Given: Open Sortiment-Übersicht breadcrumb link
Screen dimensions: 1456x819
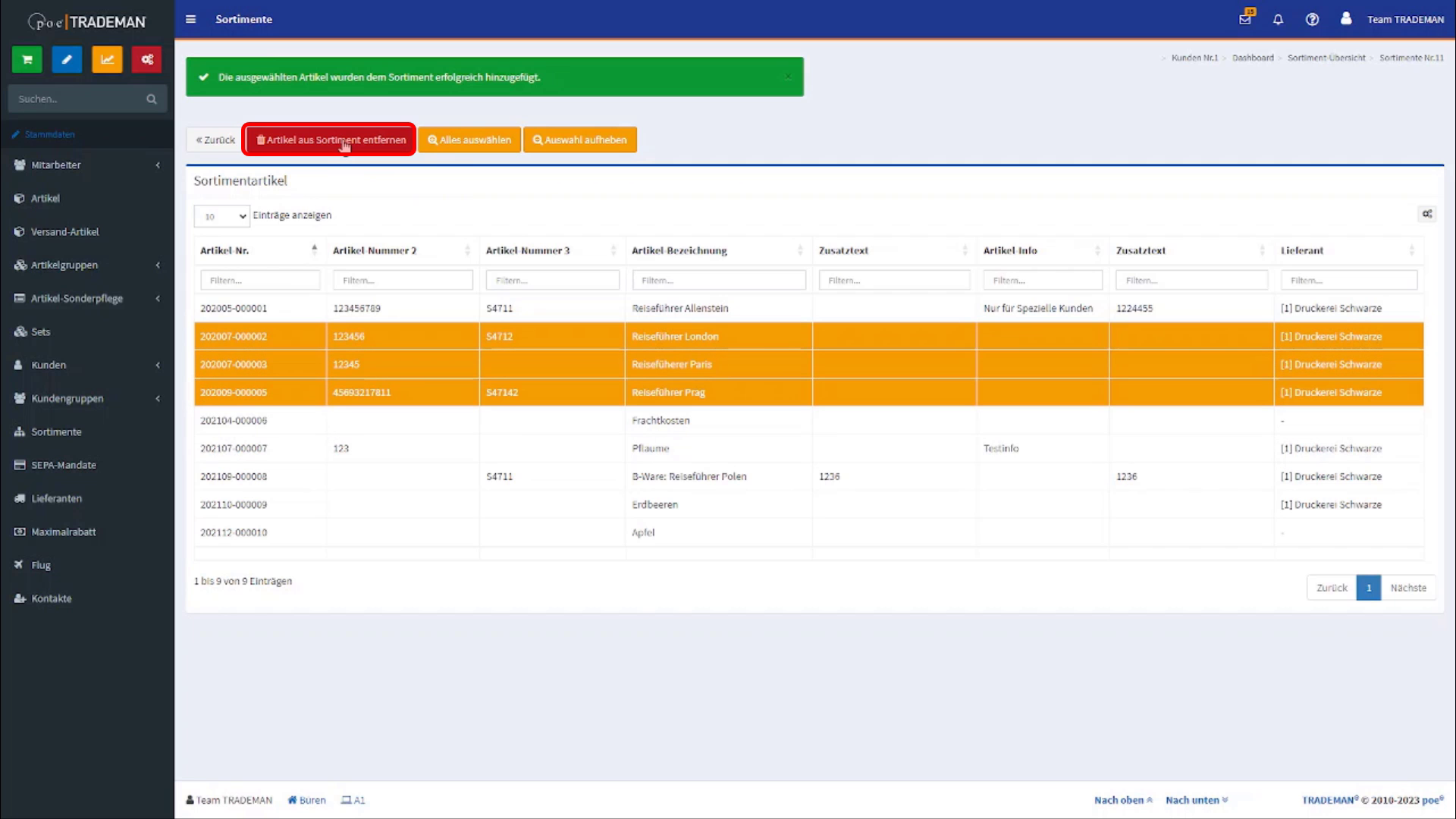Looking at the screenshot, I should (1326, 58).
